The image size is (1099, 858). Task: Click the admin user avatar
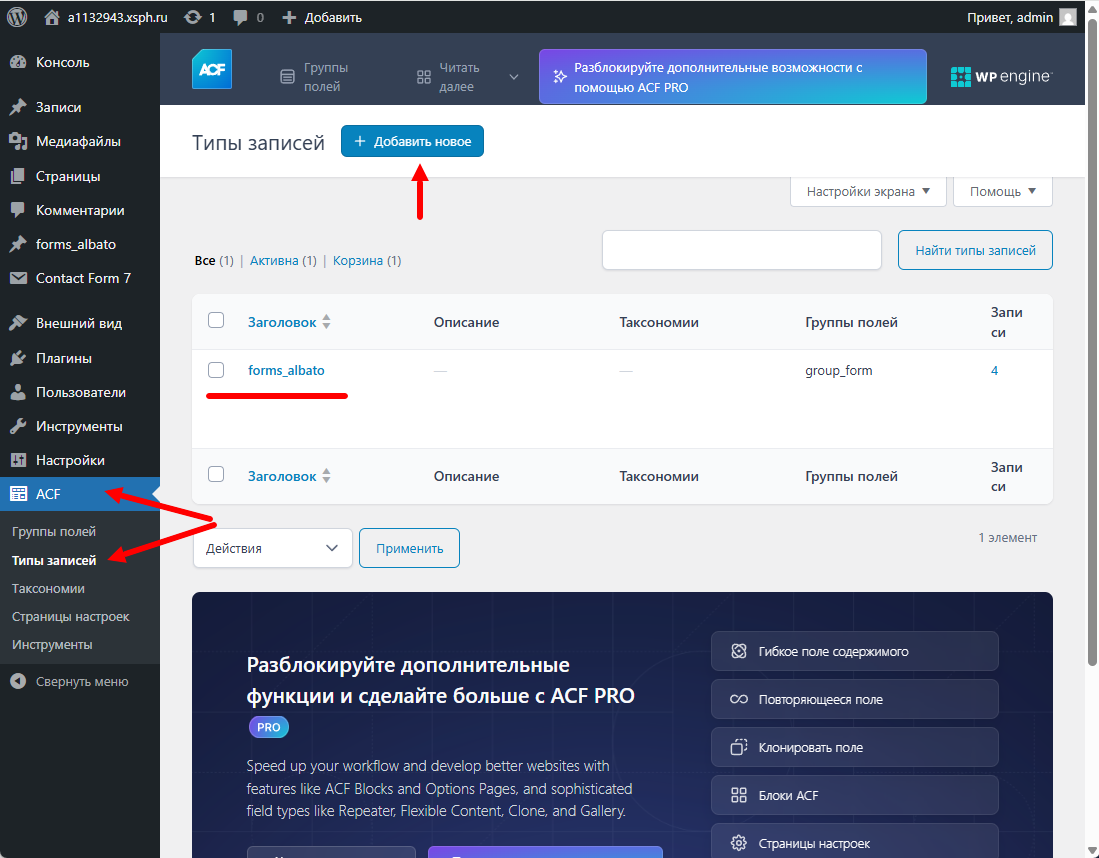click(1068, 17)
